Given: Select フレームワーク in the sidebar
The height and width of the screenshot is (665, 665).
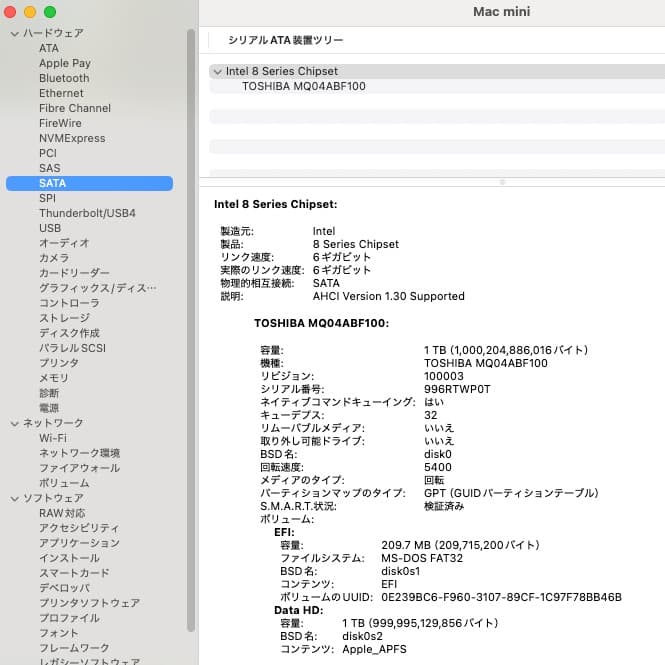Looking at the screenshot, I should coord(74,648).
